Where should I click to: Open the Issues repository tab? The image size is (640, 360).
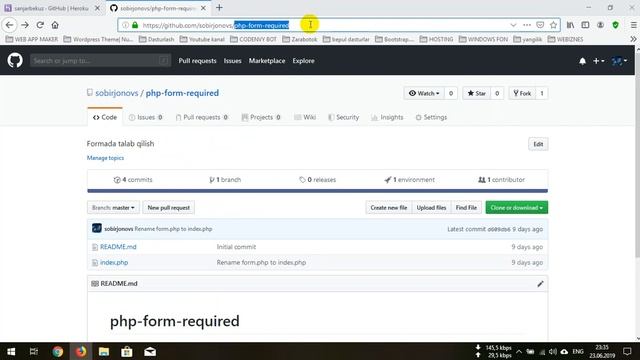point(146,117)
